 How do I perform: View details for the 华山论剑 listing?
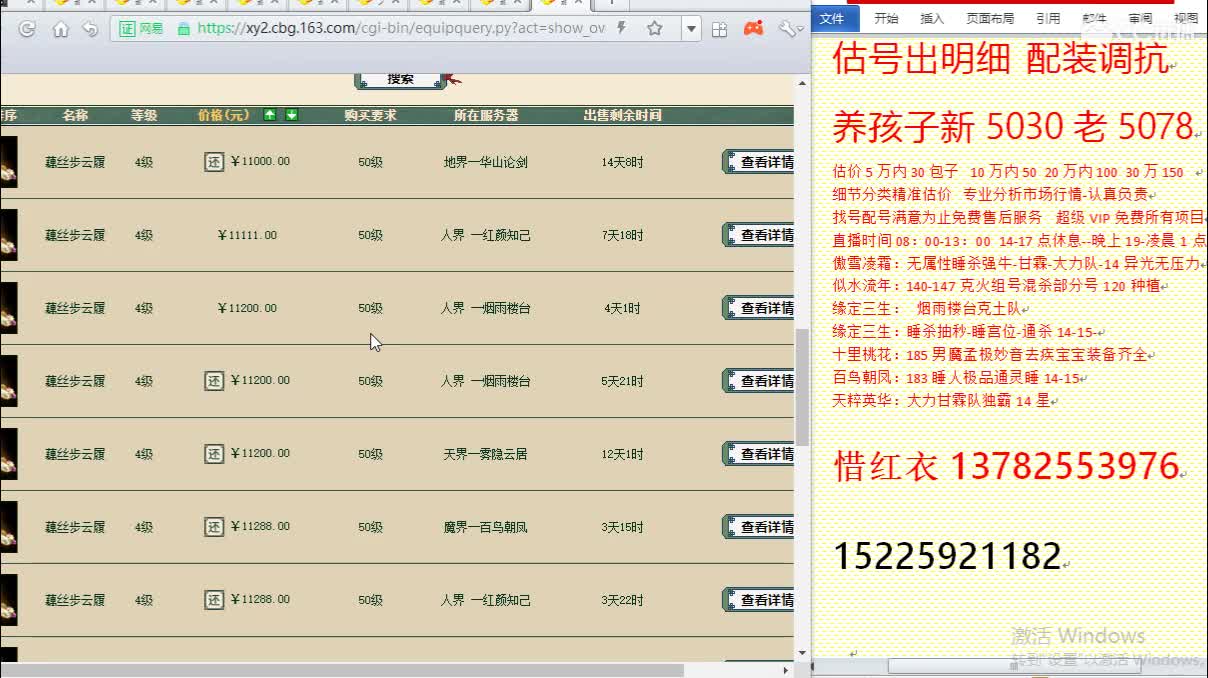[x=758, y=162]
